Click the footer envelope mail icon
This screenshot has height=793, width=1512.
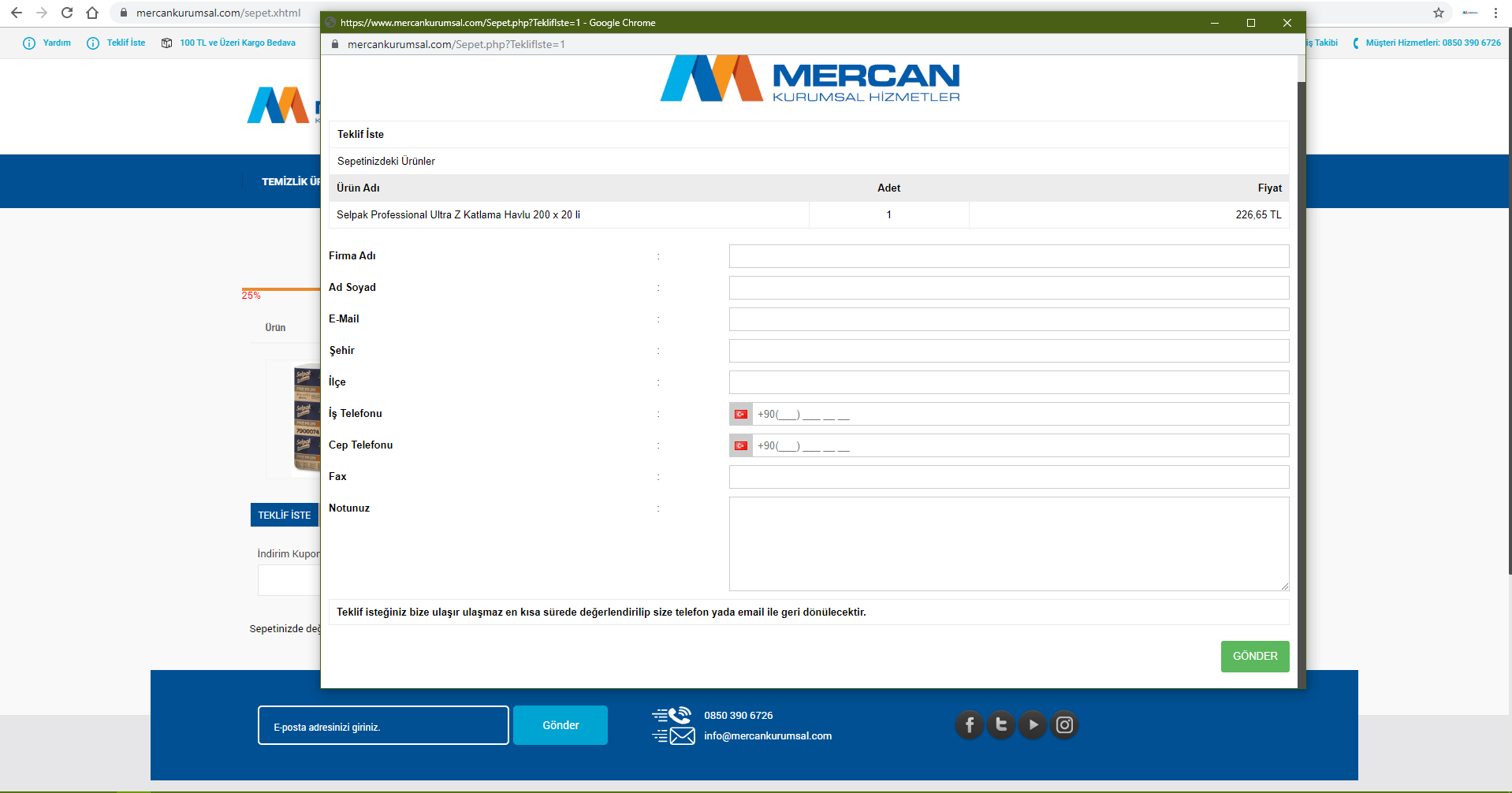pos(674,736)
